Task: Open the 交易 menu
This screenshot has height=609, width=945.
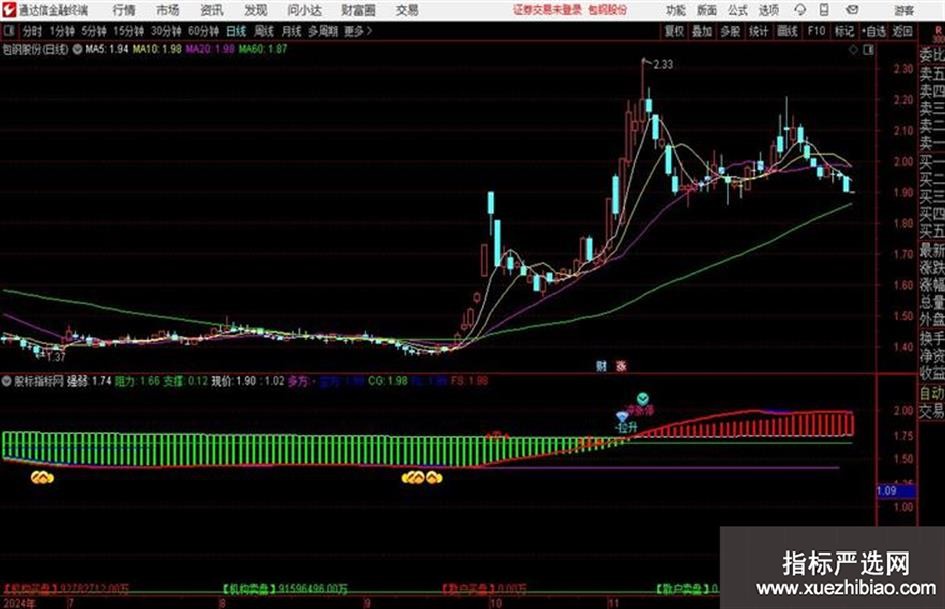Action: pyautogui.click(x=407, y=10)
